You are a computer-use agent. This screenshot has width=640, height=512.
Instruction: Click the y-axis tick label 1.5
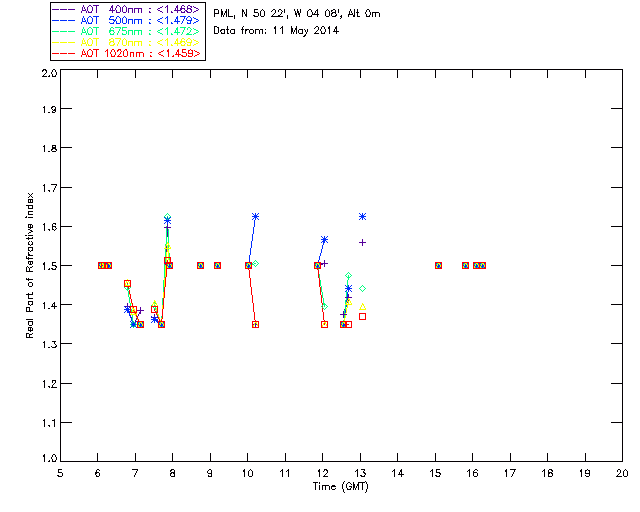[x=49, y=266]
